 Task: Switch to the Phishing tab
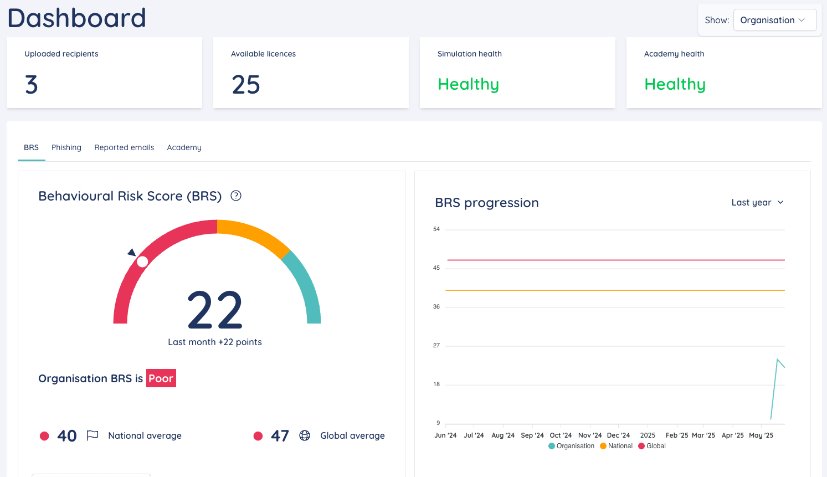(x=66, y=147)
